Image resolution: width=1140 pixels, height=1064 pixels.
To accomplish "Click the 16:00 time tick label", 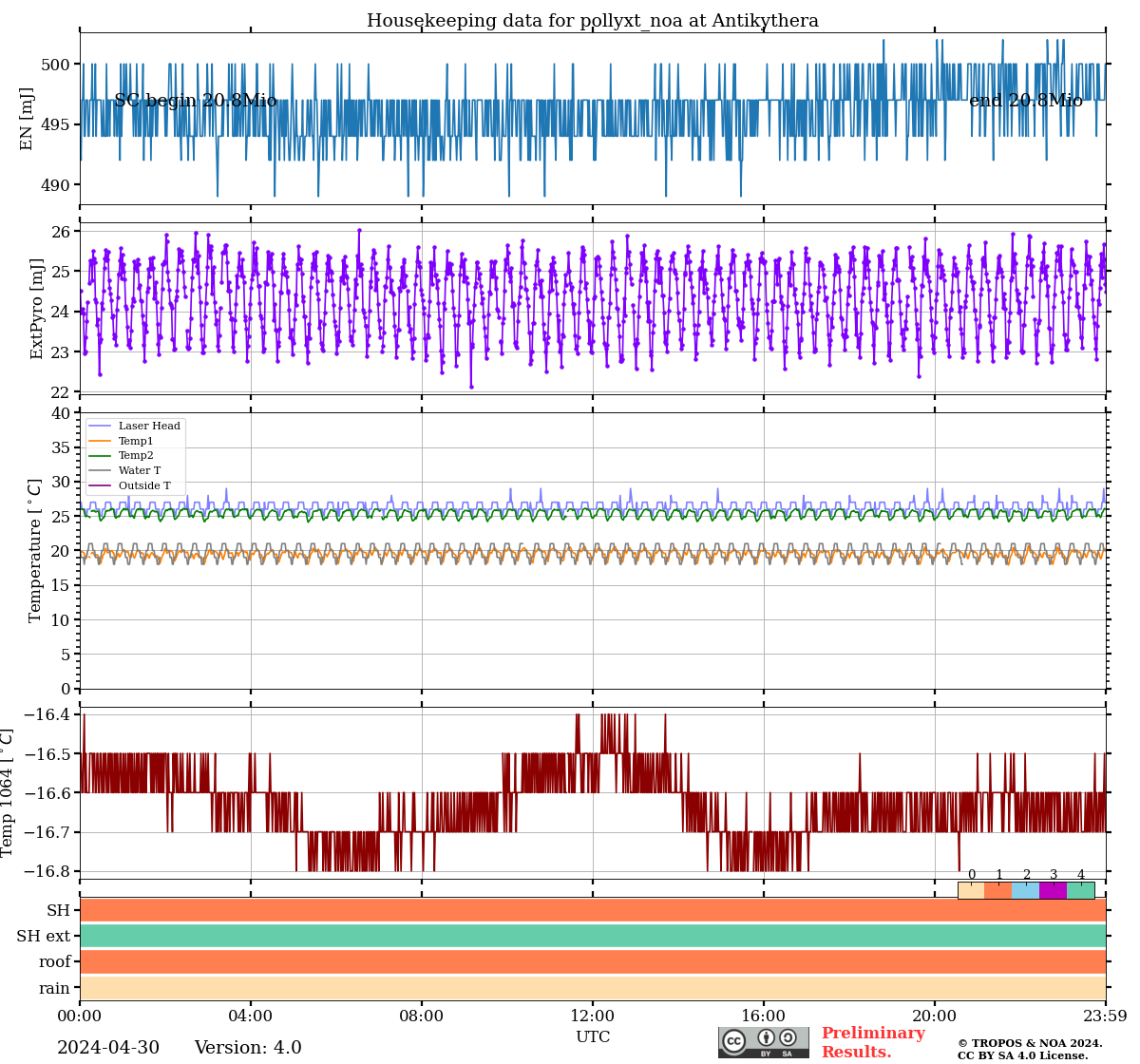I will pyautogui.click(x=764, y=1016).
